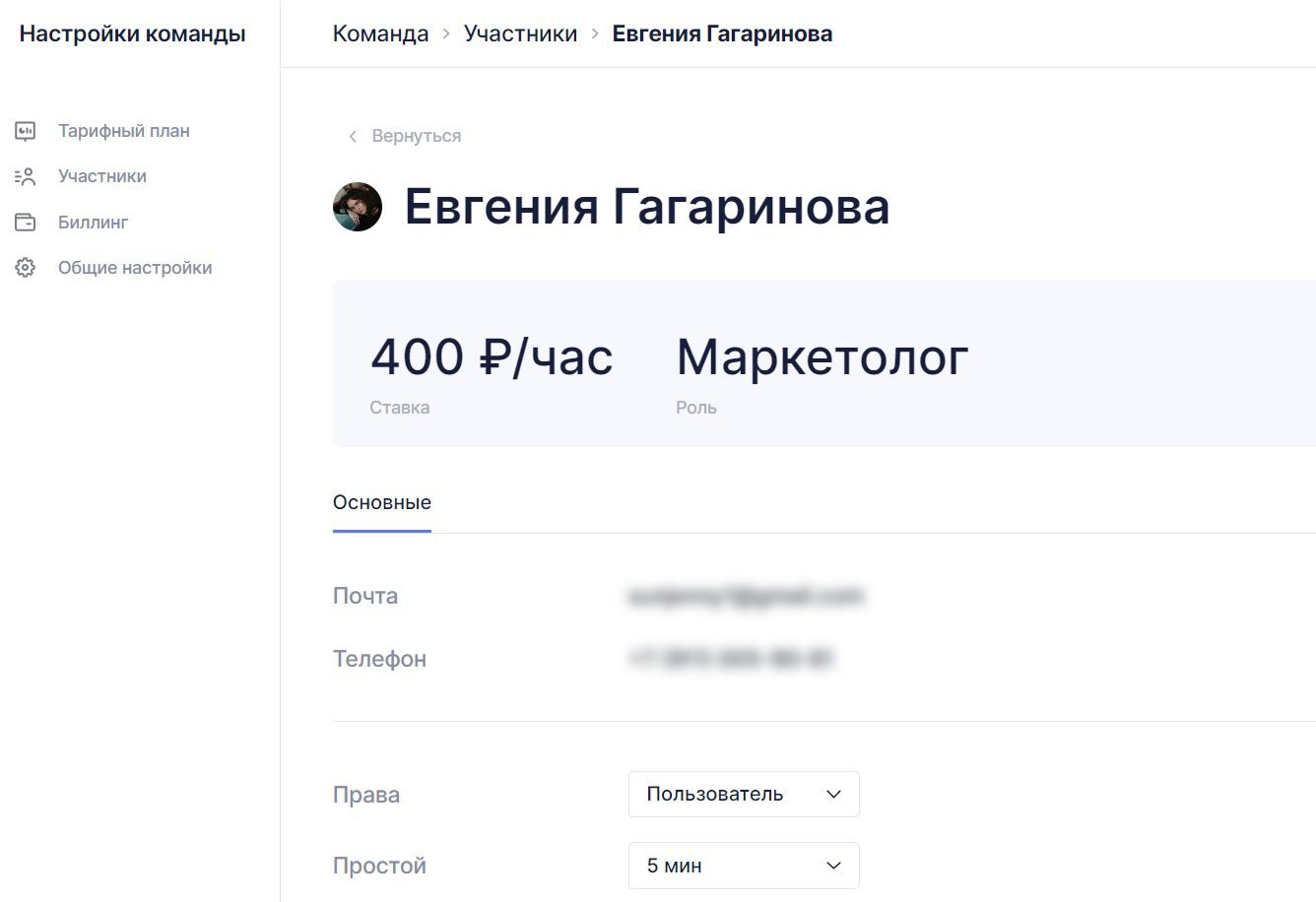Image resolution: width=1316 pixels, height=902 pixels.
Task: Open the Права dropdown showing Пользователь
Action: pos(744,794)
